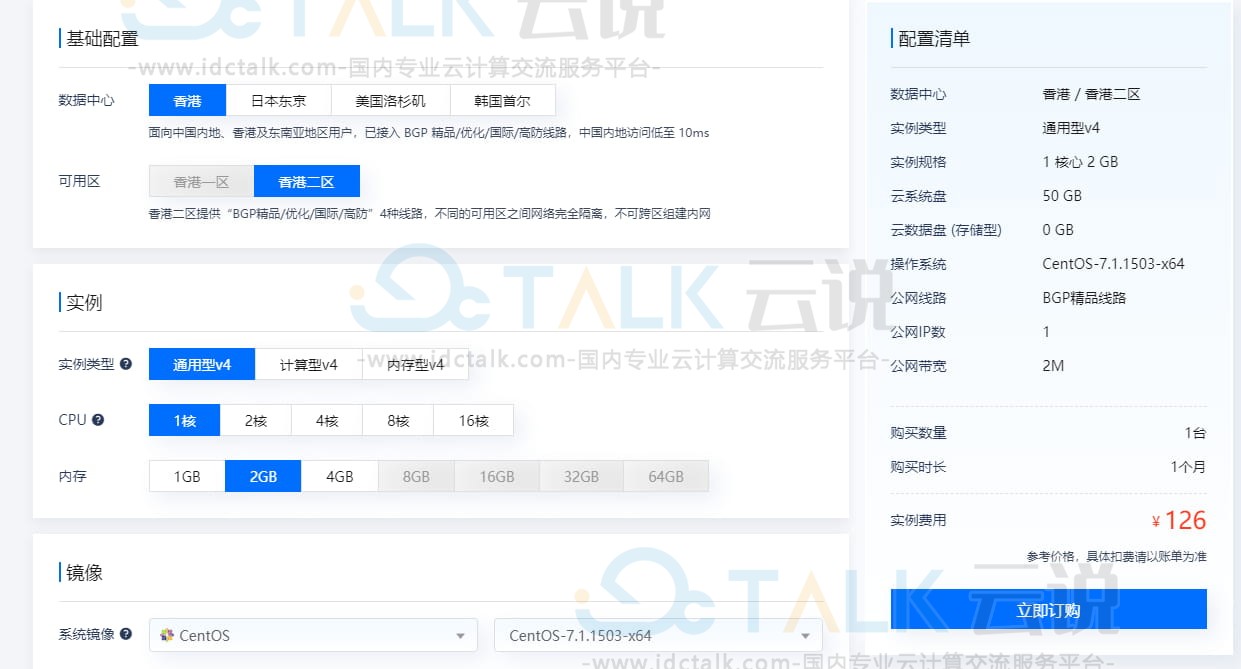Pick the 4核 CPU option
The height and width of the screenshot is (669, 1241).
pyautogui.click(x=327, y=420)
